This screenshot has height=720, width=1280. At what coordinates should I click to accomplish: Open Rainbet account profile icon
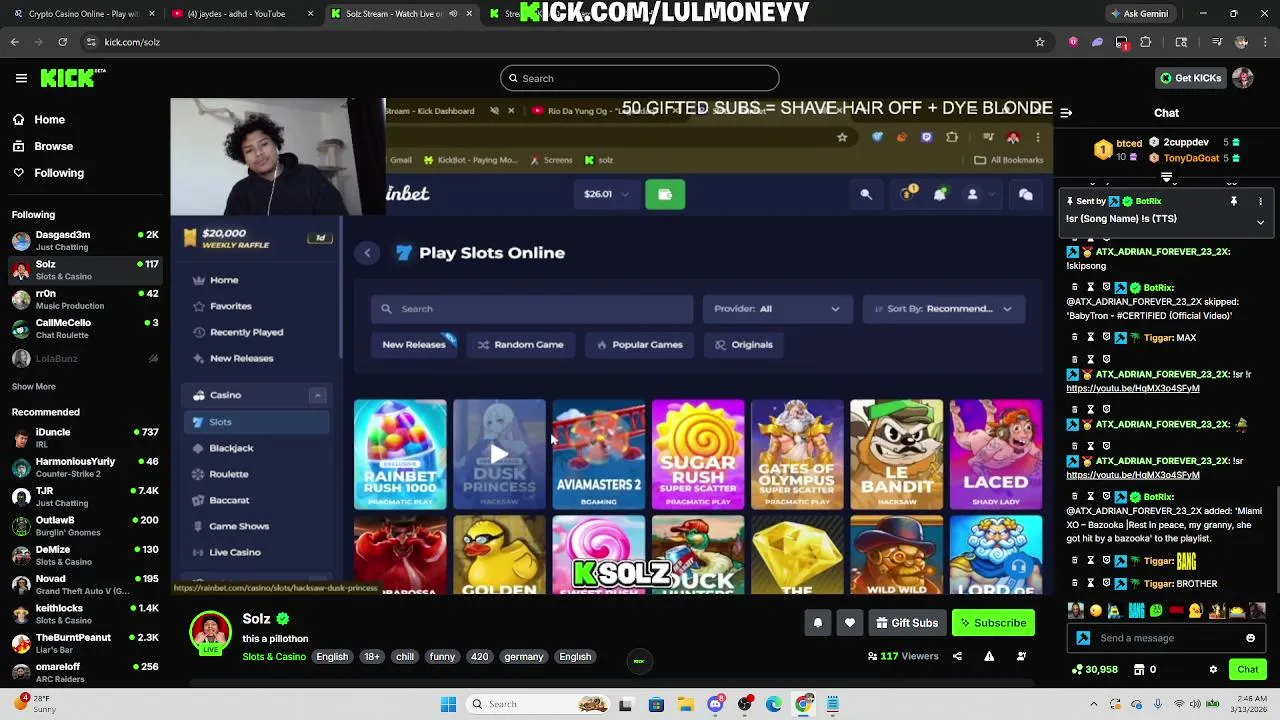pos(972,195)
